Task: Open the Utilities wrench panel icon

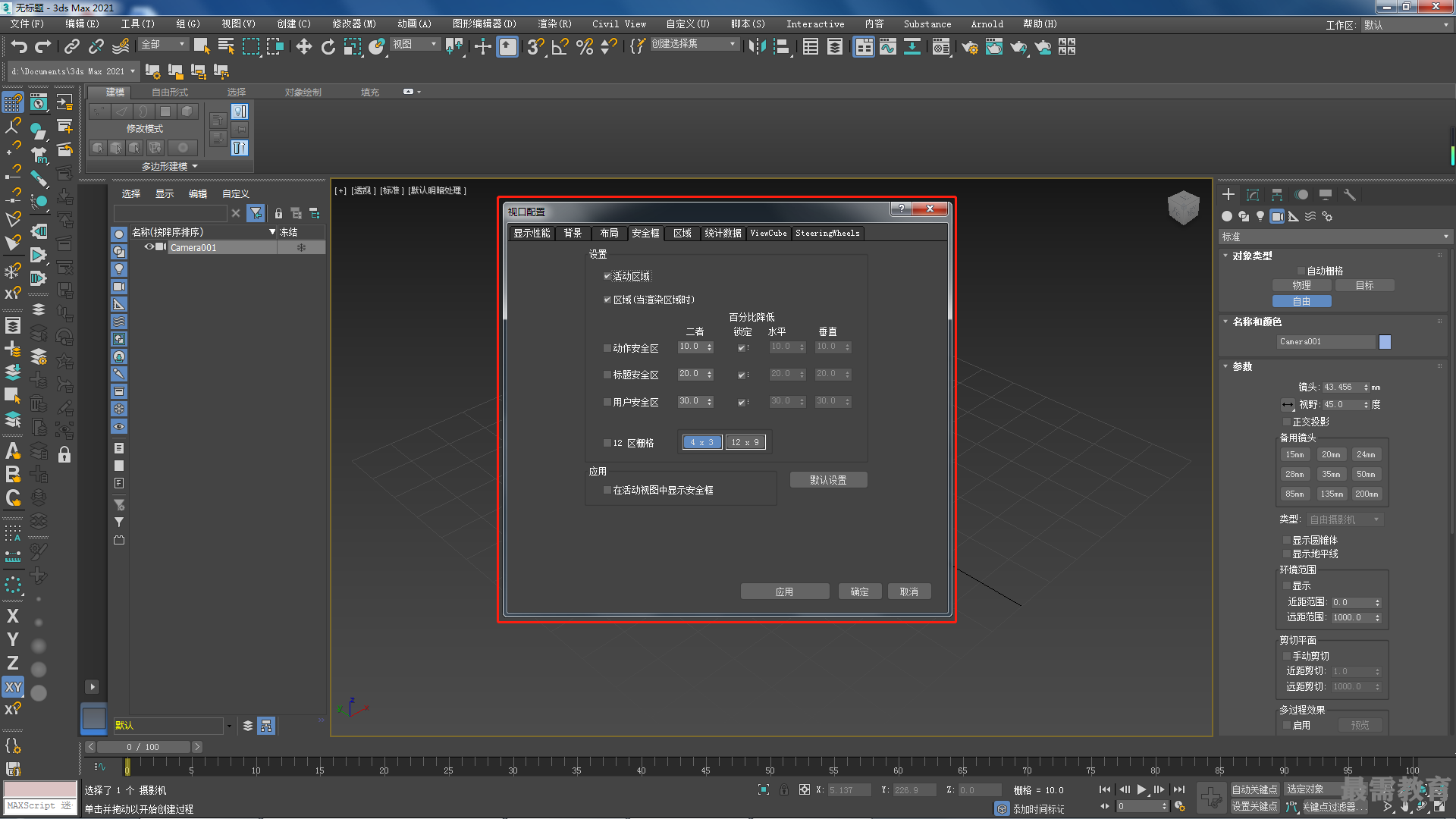Action: (x=1349, y=195)
